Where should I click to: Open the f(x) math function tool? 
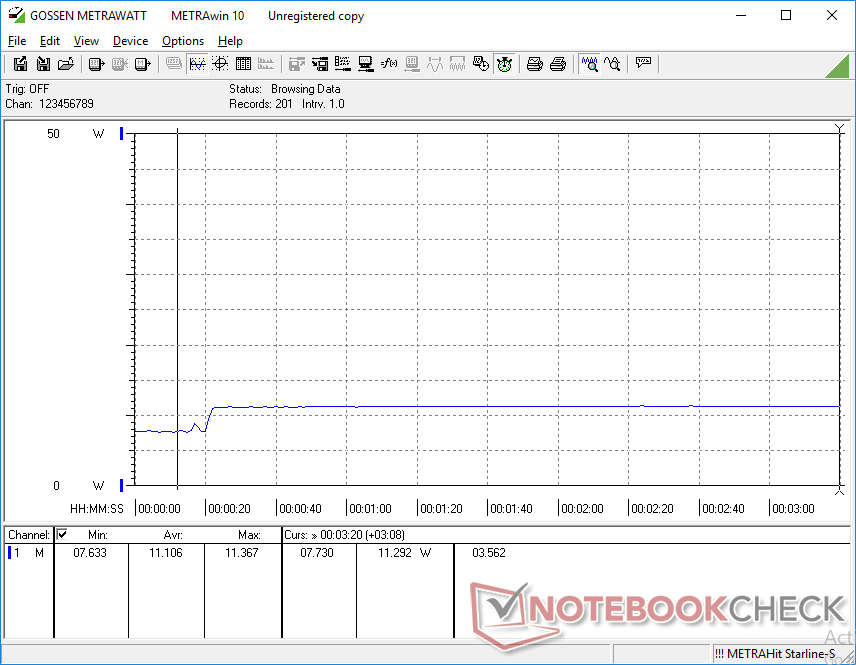(x=389, y=64)
